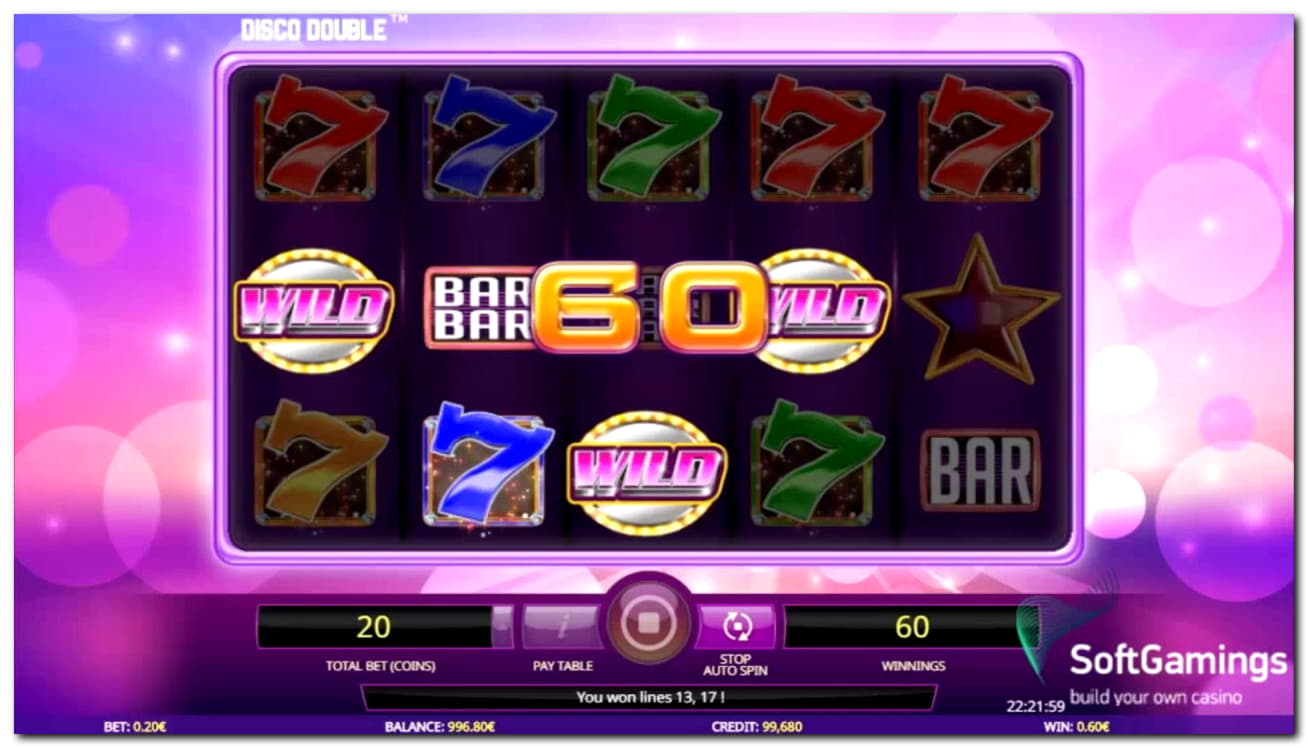
Task: Click the Balance 996.80€ readout
Action: [440, 727]
